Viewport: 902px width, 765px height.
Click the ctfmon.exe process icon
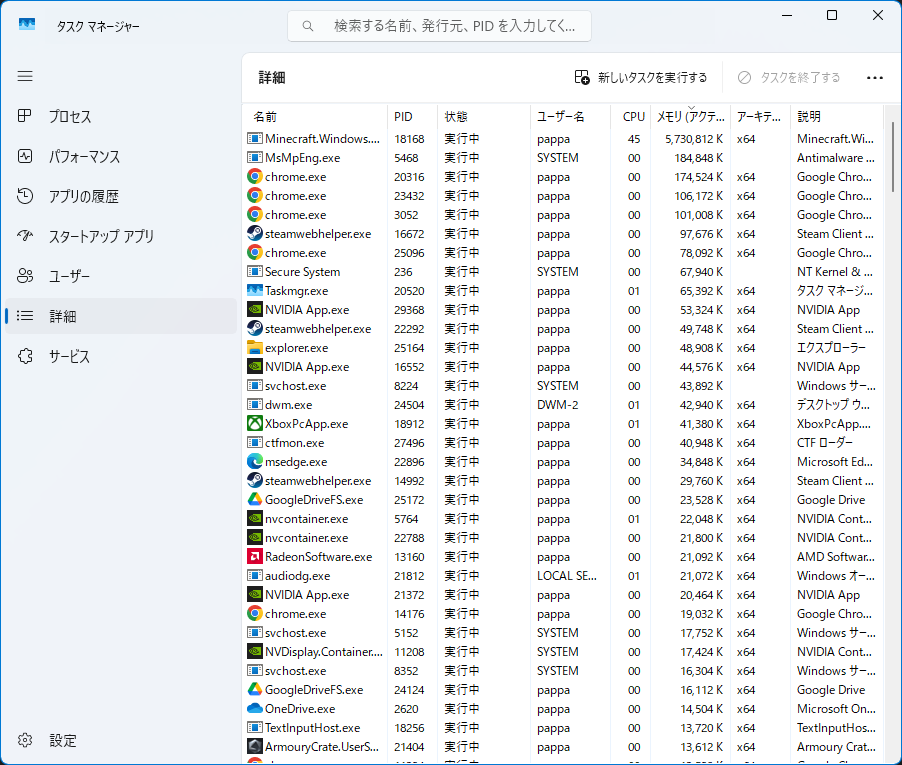pyautogui.click(x=255, y=442)
